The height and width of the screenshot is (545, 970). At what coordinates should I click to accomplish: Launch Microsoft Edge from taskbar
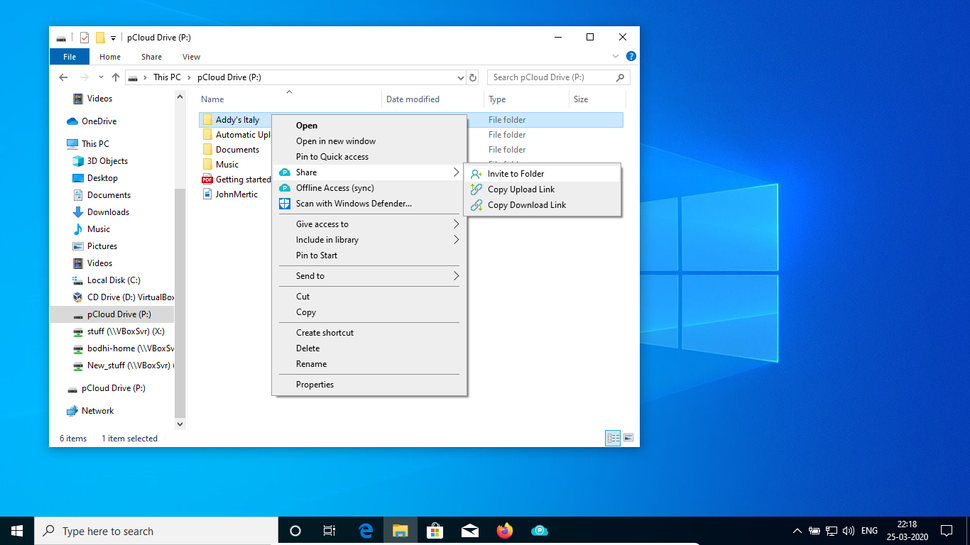click(366, 531)
